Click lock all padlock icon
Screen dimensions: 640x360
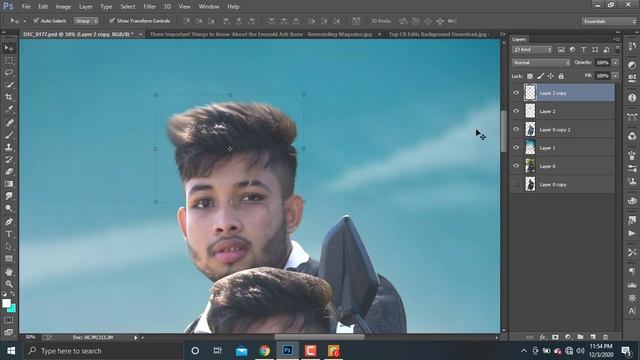click(x=561, y=76)
